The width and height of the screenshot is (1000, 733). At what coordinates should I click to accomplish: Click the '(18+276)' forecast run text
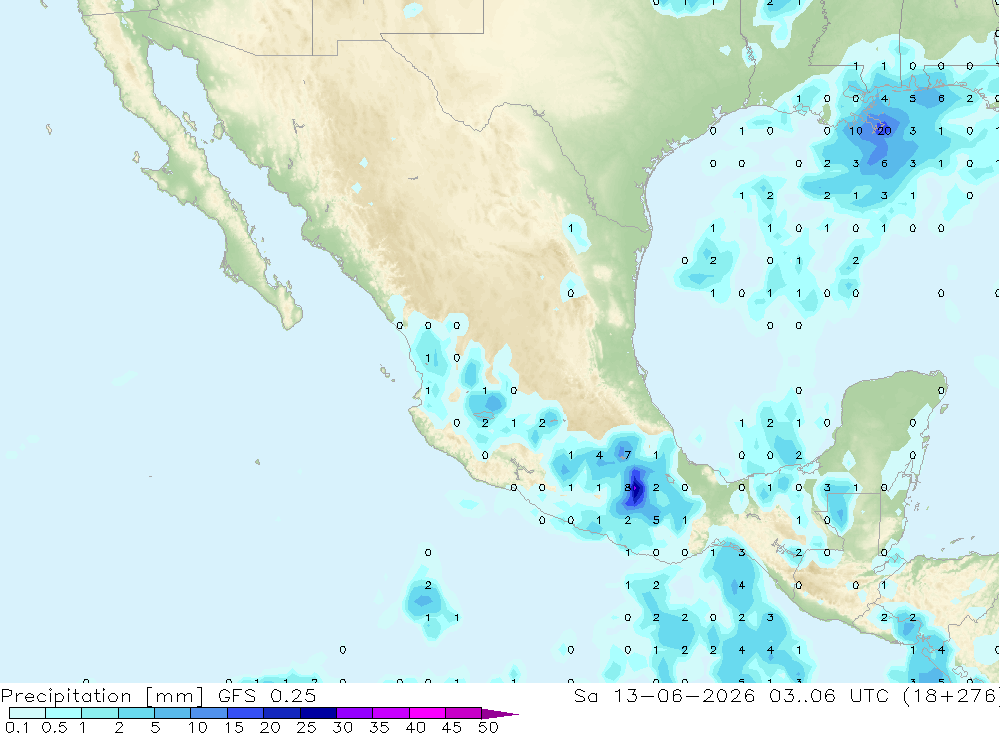[950, 695]
